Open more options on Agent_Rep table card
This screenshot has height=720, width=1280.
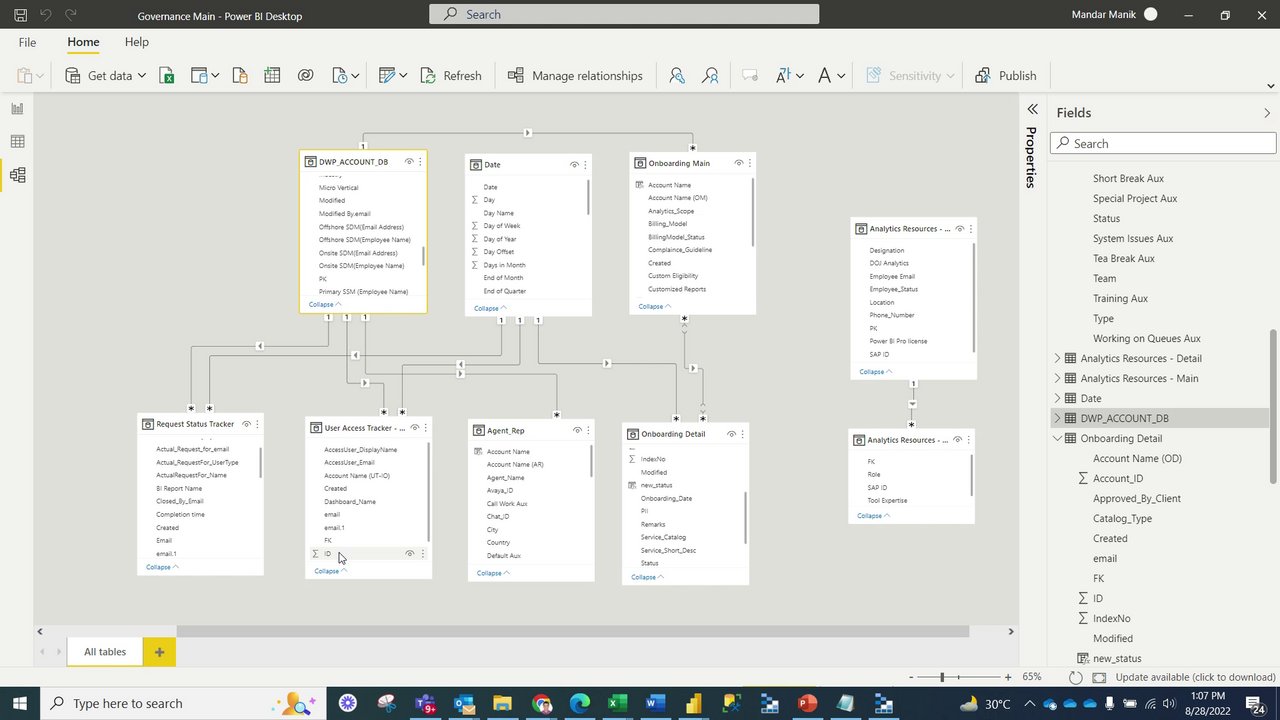tap(588, 431)
